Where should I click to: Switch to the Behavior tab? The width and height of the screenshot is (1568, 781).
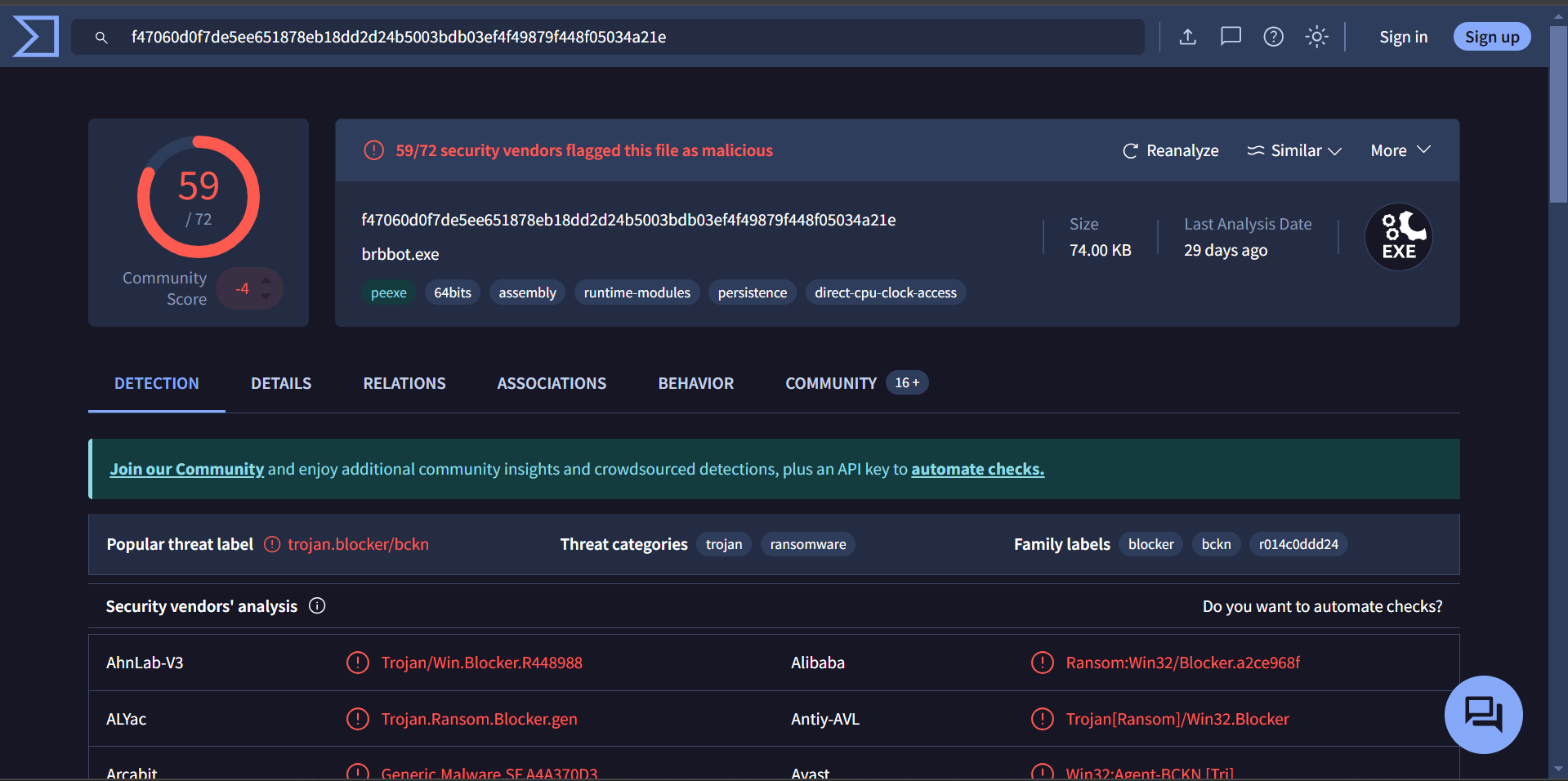pyautogui.click(x=695, y=382)
